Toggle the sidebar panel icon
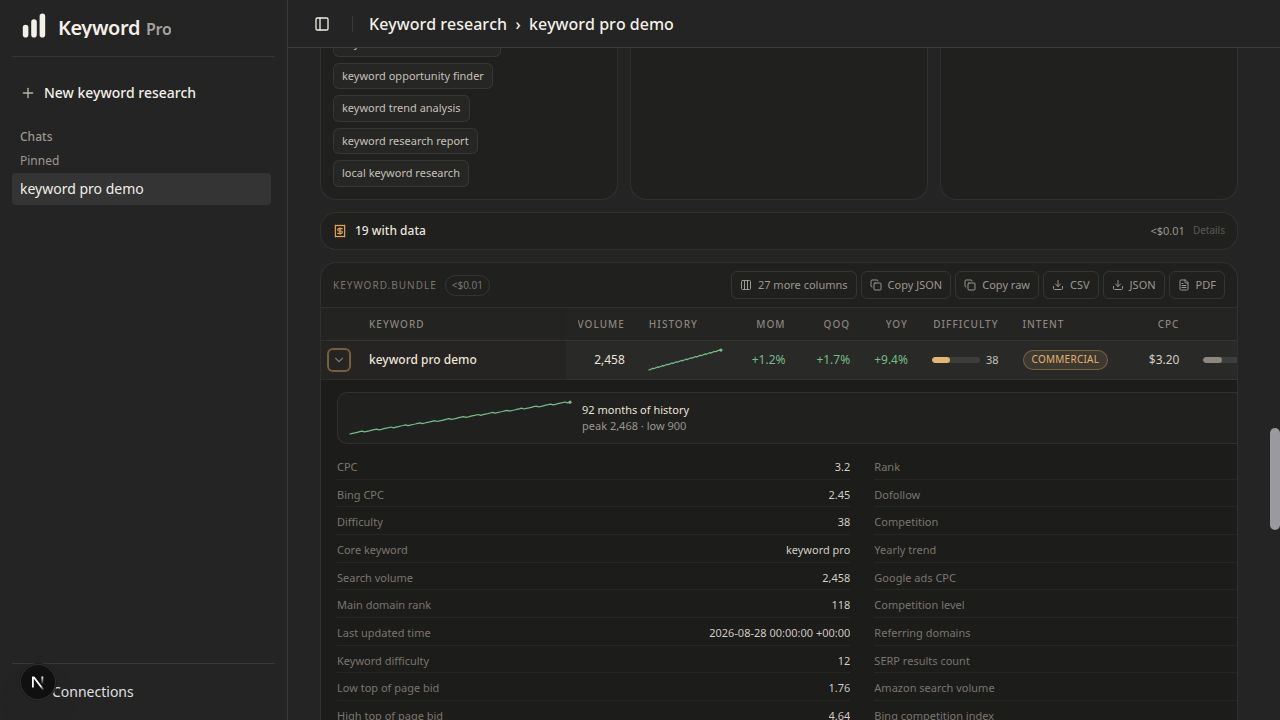1280x720 pixels. point(322,24)
